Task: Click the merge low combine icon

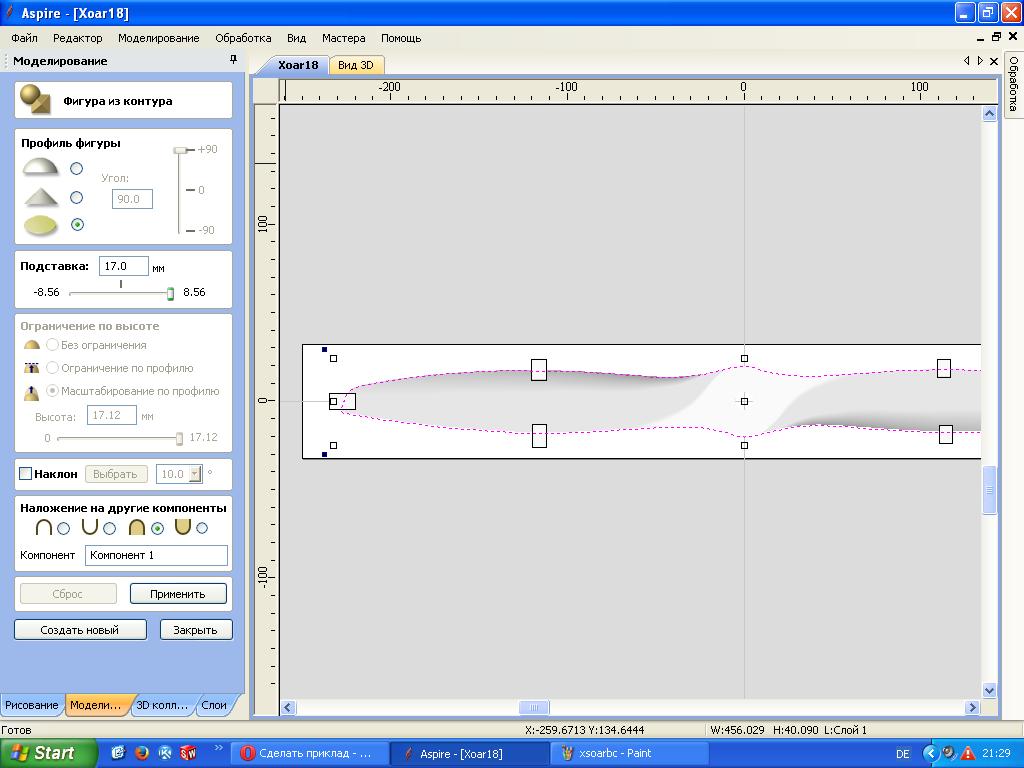Action: pyautogui.click(x=183, y=527)
